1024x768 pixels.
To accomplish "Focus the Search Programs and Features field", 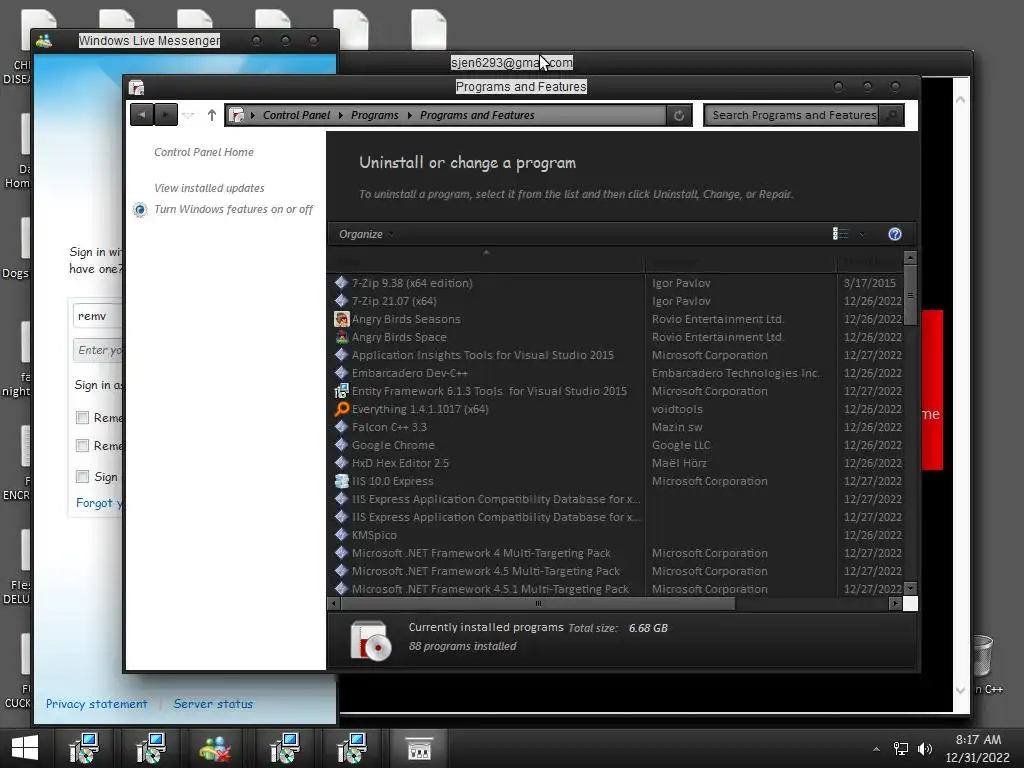I will 793,115.
